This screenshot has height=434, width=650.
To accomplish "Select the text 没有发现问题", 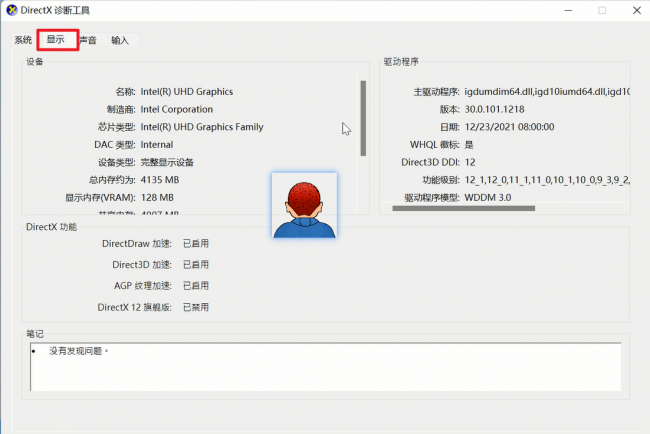I will point(75,351).
